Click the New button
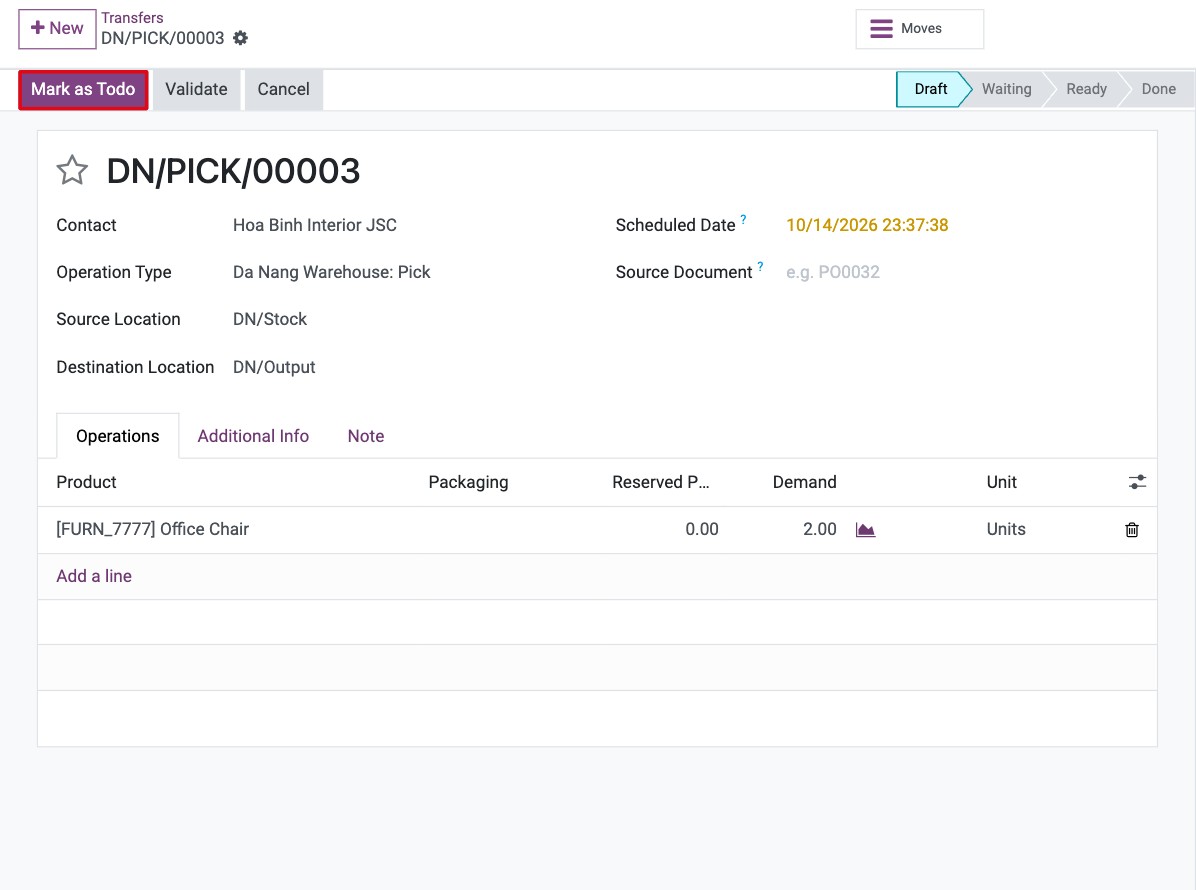This screenshot has height=890, width=1196. click(x=57, y=29)
